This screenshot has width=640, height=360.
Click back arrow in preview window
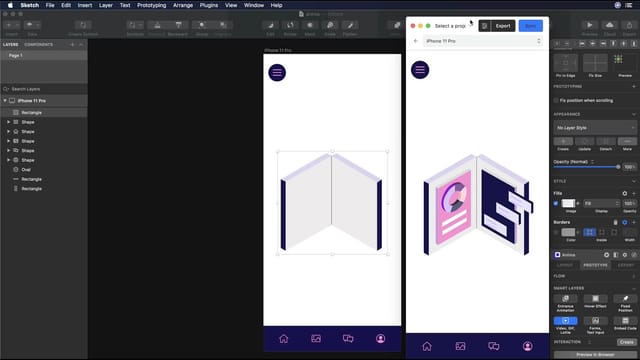(x=416, y=41)
